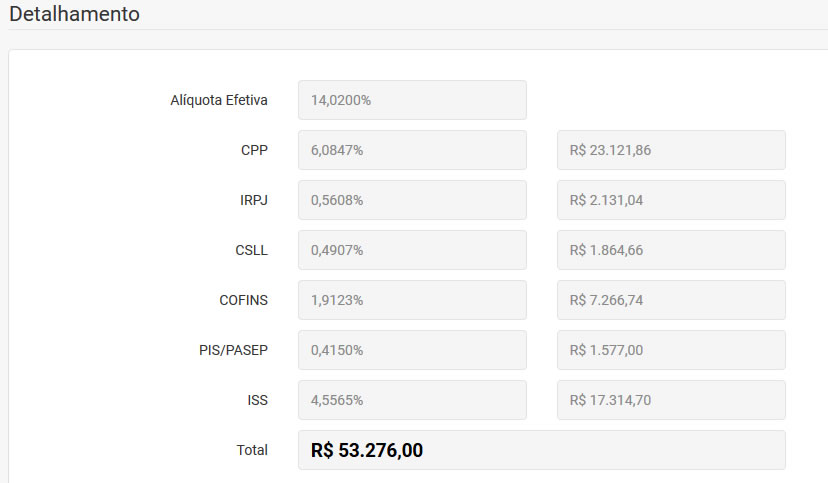Viewport: 828px width, 483px height.
Task: Click the PIS/PASEP amount field R$ 1.577,00
Action: [x=670, y=350]
